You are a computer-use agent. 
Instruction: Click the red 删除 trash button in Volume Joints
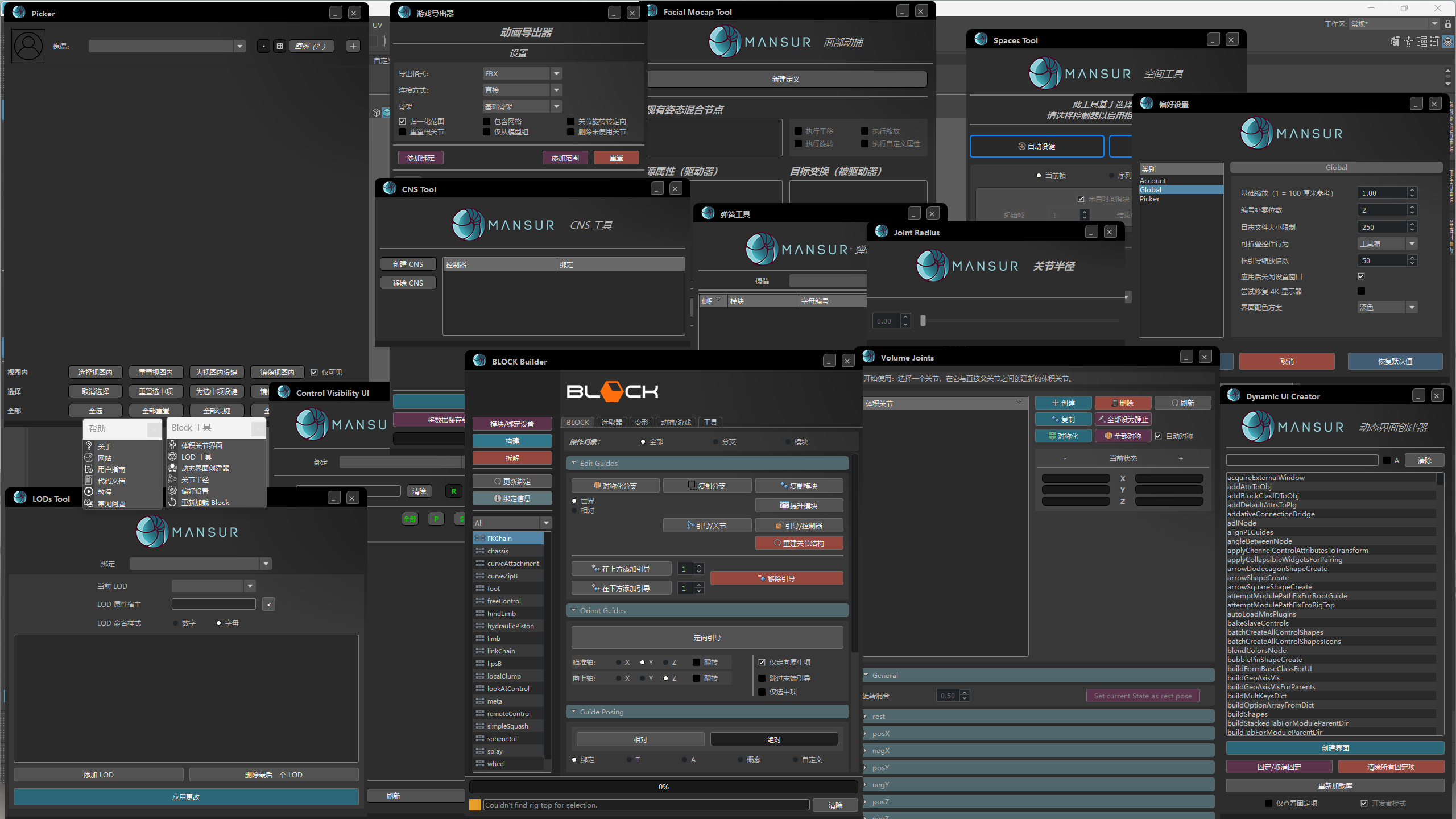[x=1123, y=403]
